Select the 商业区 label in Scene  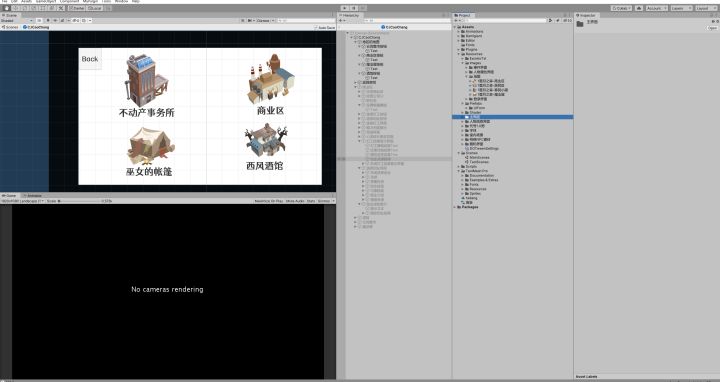click(x=270, y=111)
